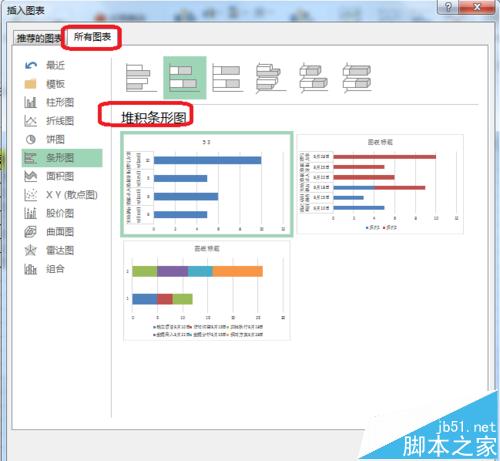This screenshot has width=500, height=461.
Task: Select the 最近 recent charts icon
Action: click(x=31, y=65)
